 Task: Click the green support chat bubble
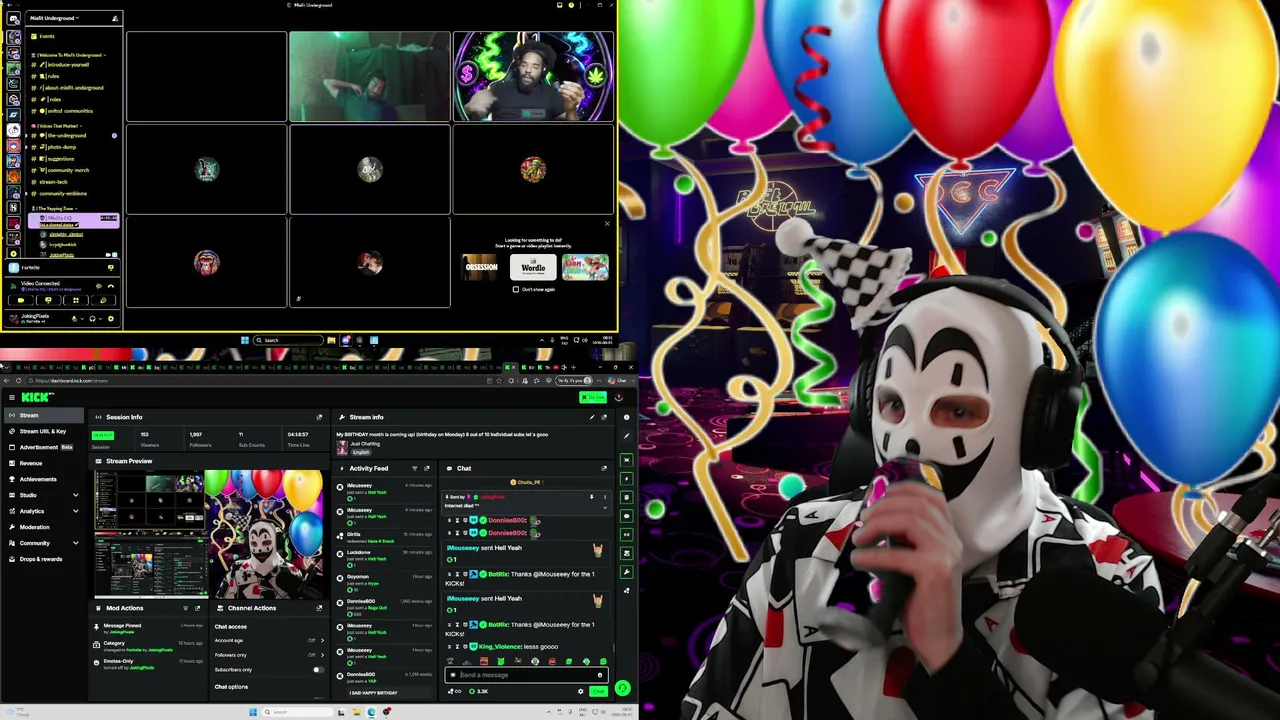tap(622, 688)
